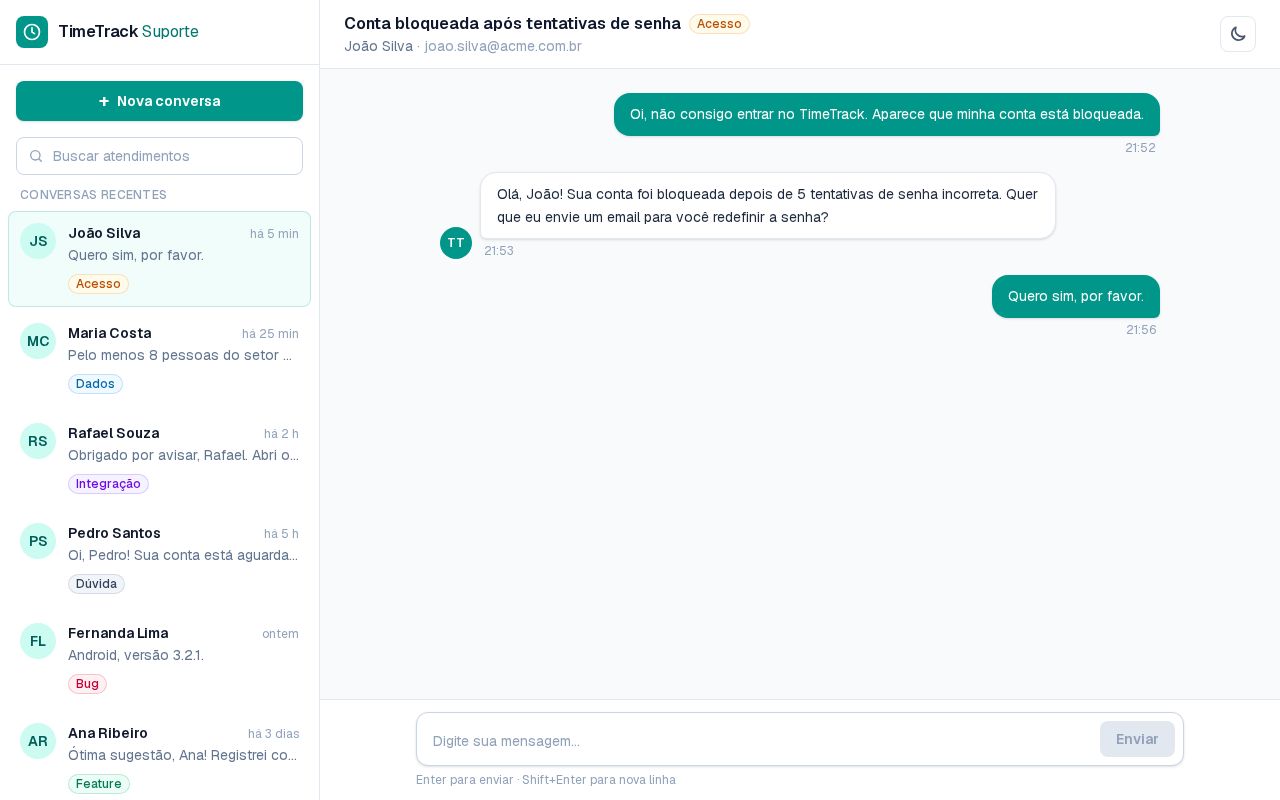1280x800 pixels.
Task: Click the Enviar send button
Action: click(x=1137, y=739)
